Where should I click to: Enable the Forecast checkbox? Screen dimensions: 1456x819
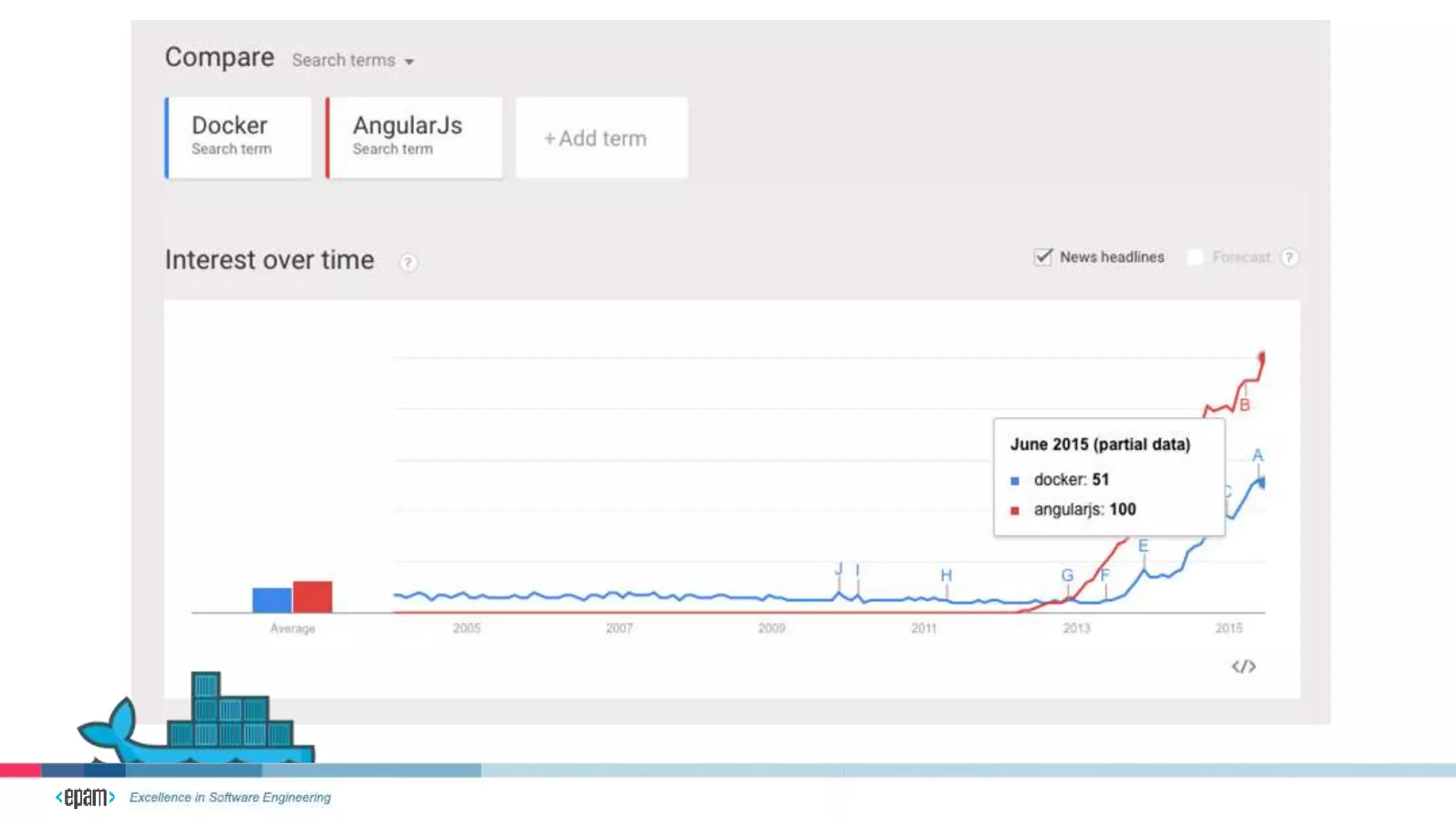pos(1195,257)
